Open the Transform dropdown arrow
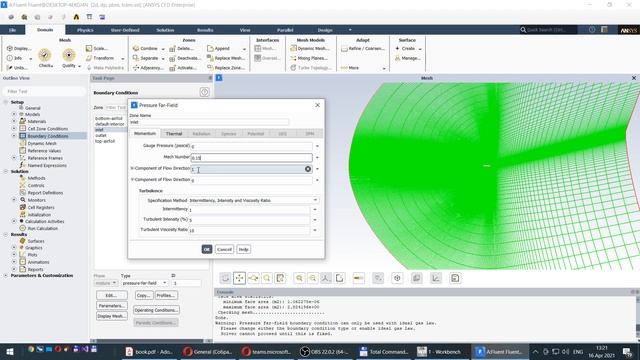This screenshot has width=640, height=360. (122, 58)
